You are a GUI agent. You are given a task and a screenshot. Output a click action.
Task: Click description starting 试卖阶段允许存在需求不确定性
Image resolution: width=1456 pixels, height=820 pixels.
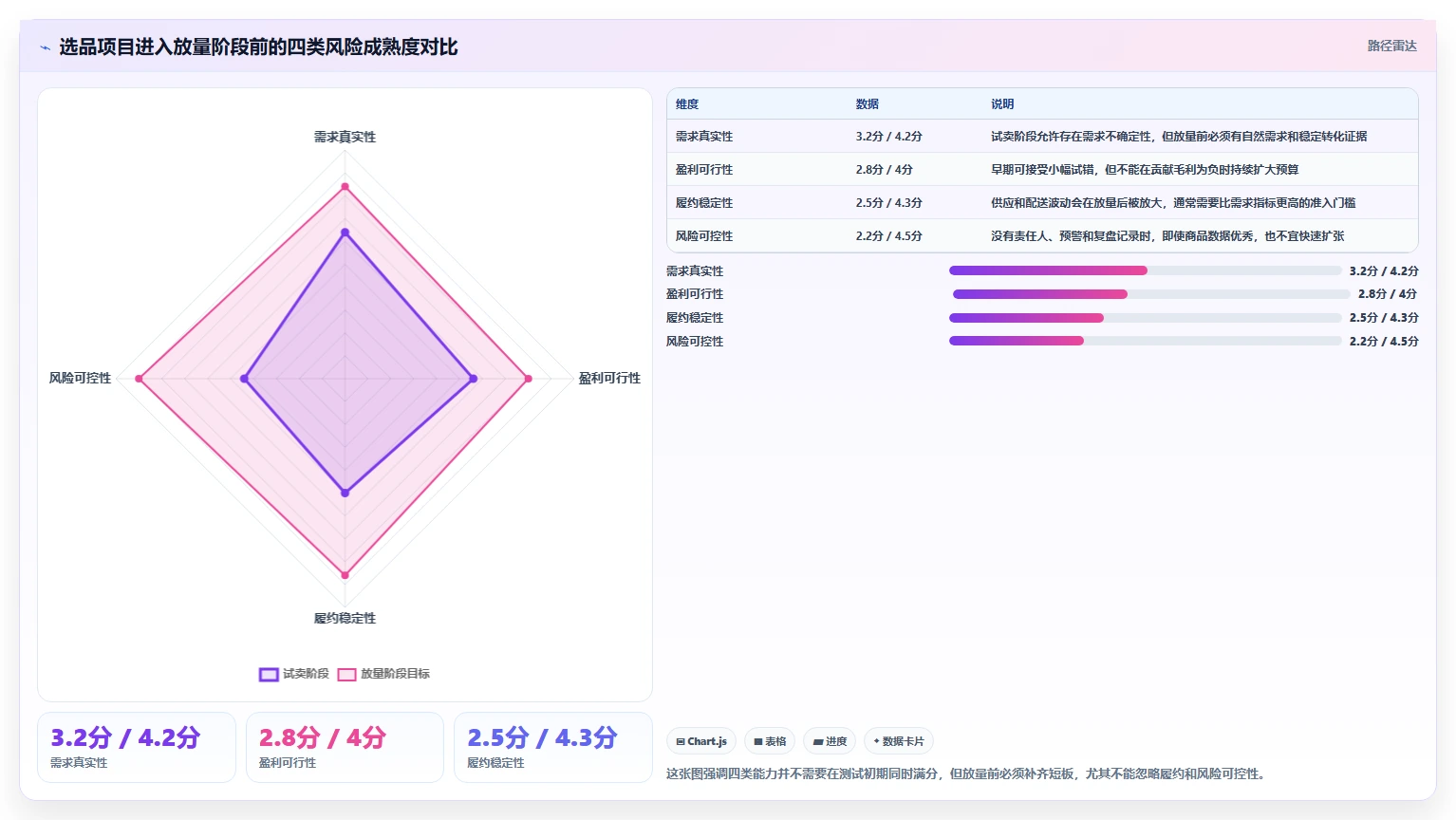[1179, 137]
